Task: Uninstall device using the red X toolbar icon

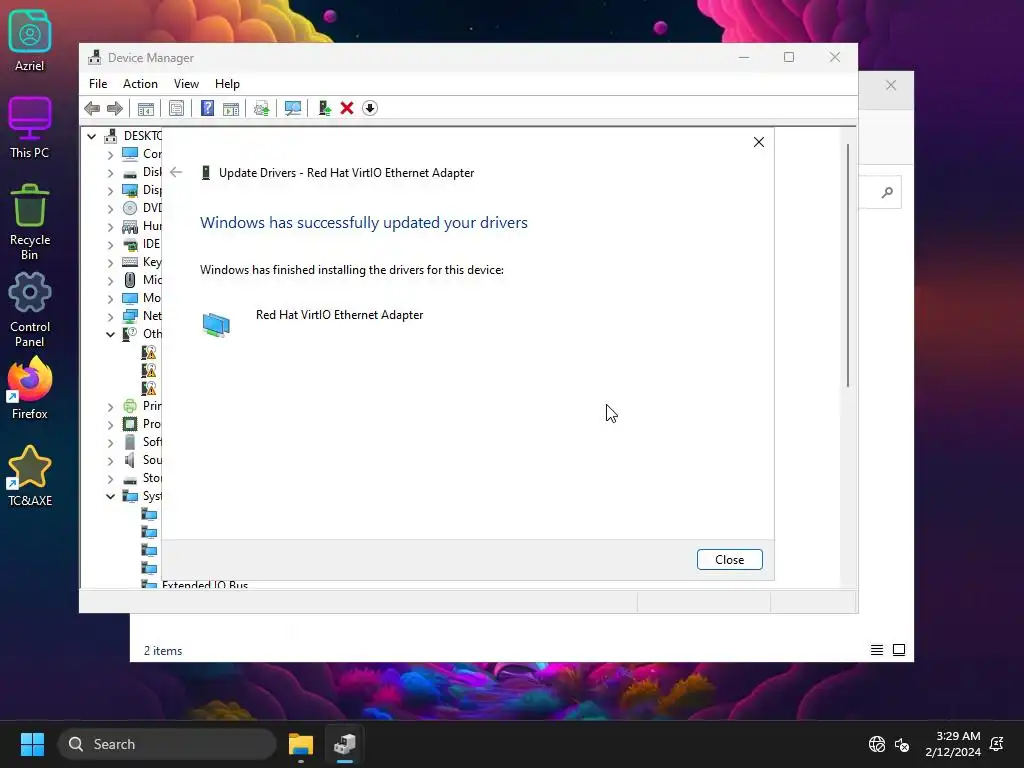Action: tap(347, 108)
